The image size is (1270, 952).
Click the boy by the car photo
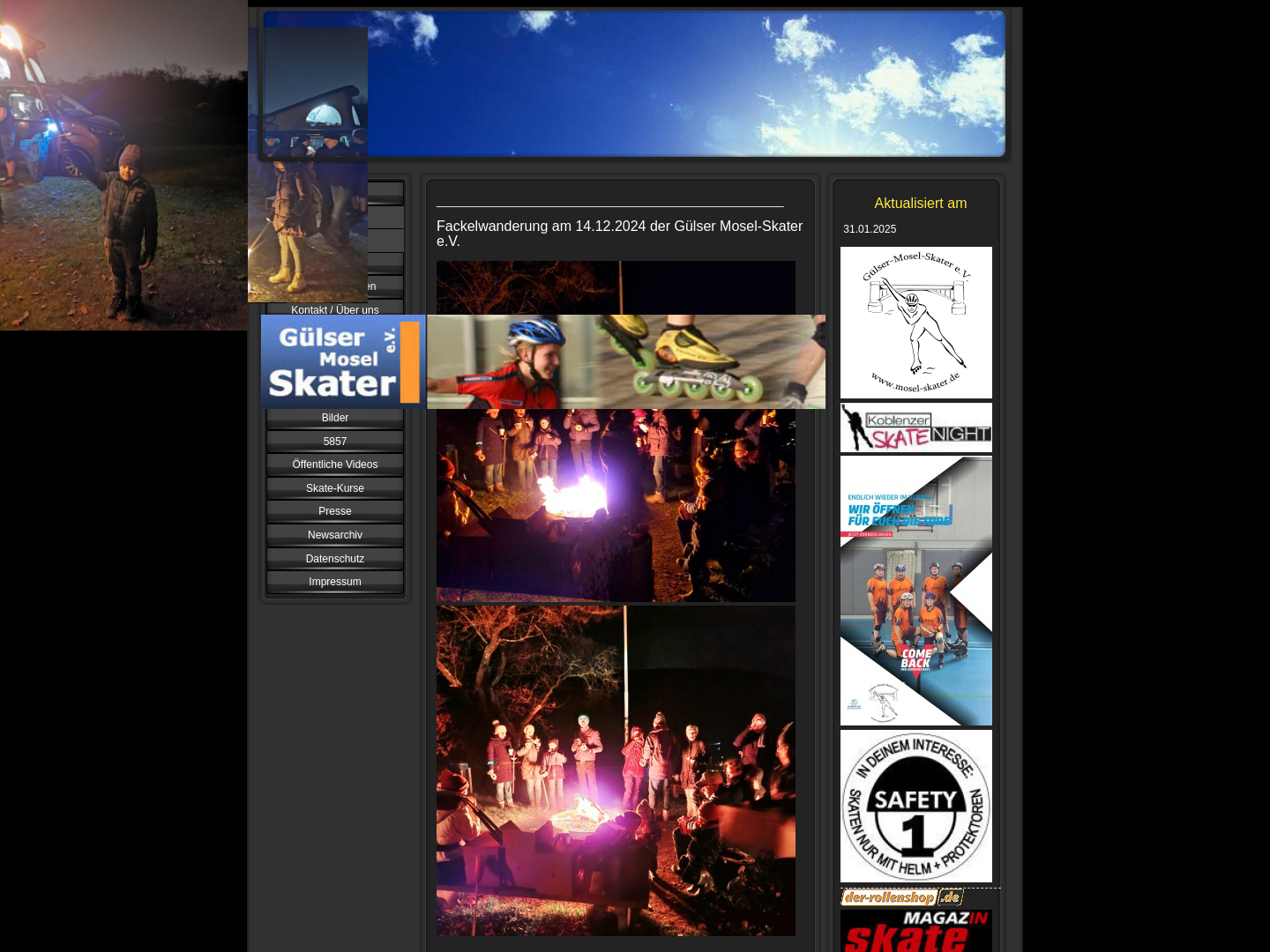point(123,165)
